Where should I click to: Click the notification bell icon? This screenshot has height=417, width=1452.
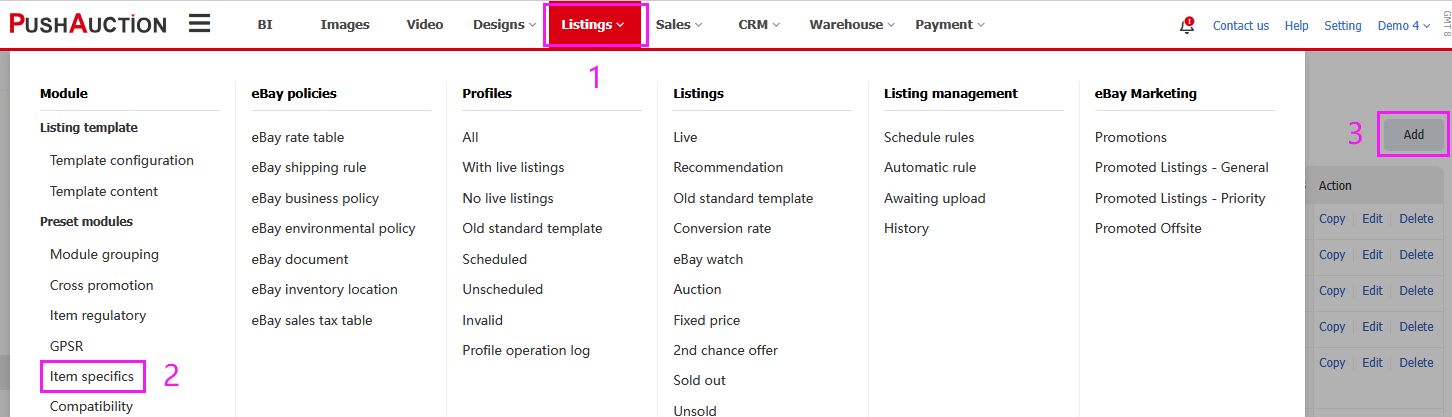[x=1187, y=26]
